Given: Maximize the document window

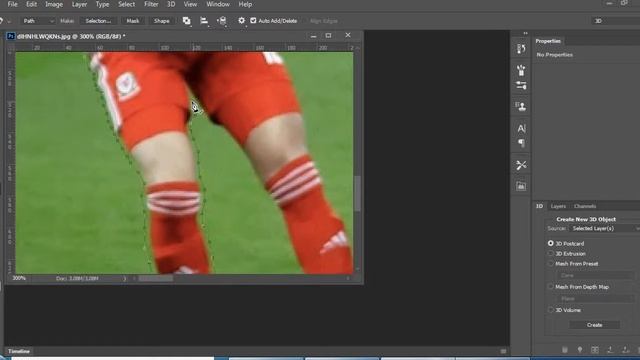Looking at the screenshot, I should (328, 36).
